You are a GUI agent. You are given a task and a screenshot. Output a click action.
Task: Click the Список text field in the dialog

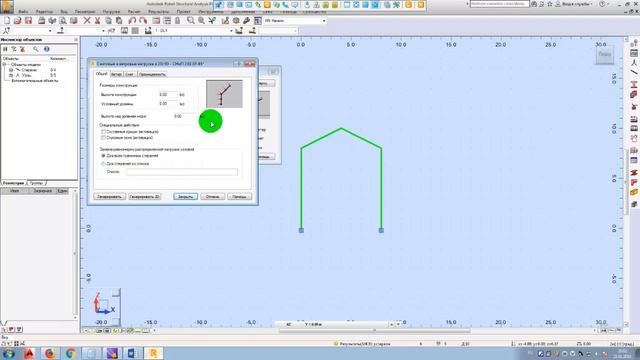[182, 172]
